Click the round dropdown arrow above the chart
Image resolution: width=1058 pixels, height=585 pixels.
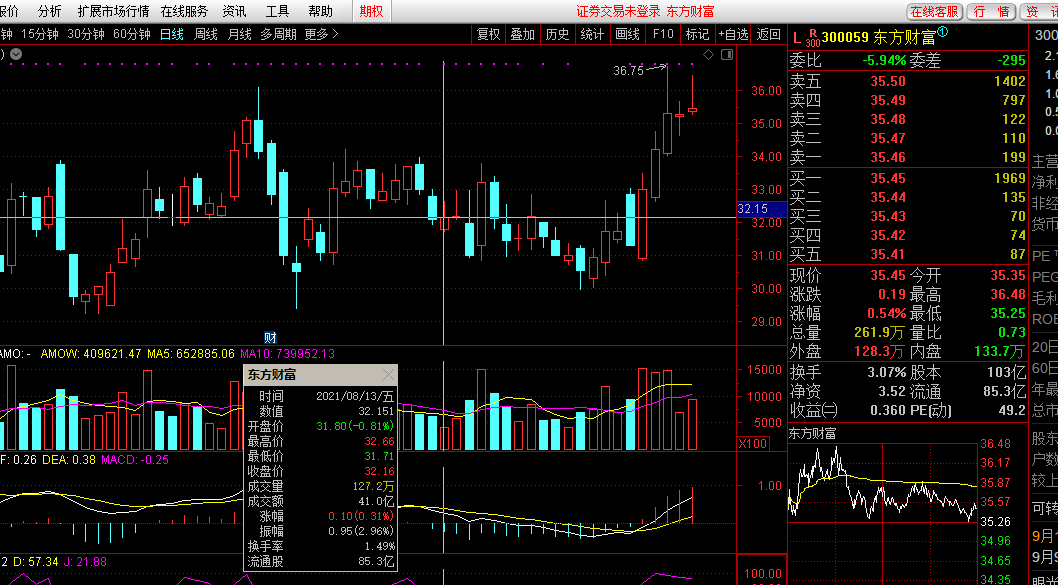pyautogui.click(x=16, y=54)
